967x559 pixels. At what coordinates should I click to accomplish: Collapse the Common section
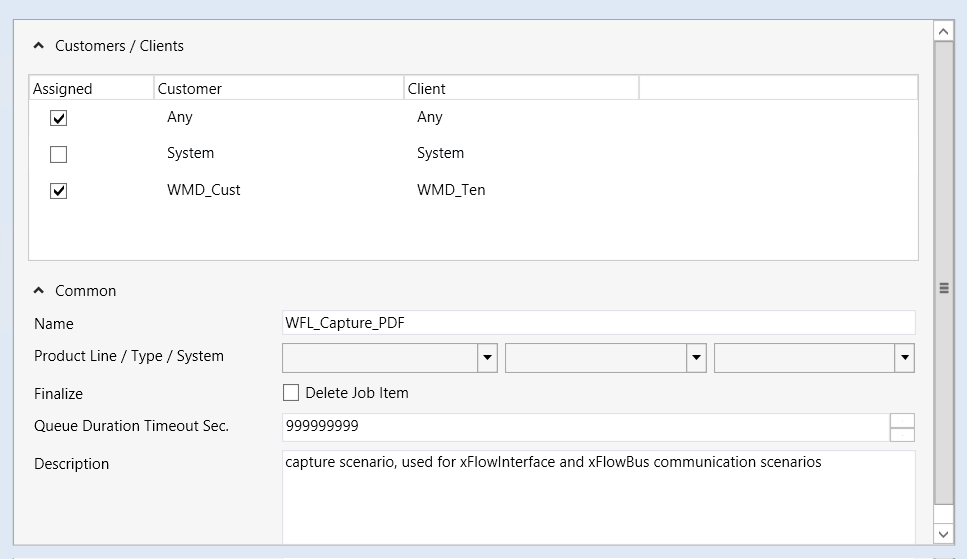38,291
